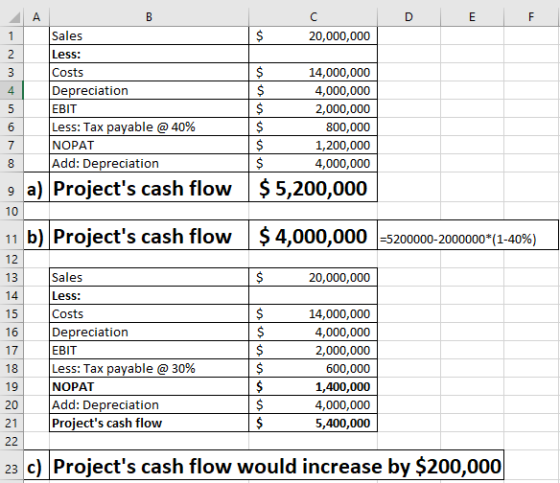Click the $ 4,000,000 cash flow cell
Image resolution: width=560 pixels, height=483 pixels.
313,235
